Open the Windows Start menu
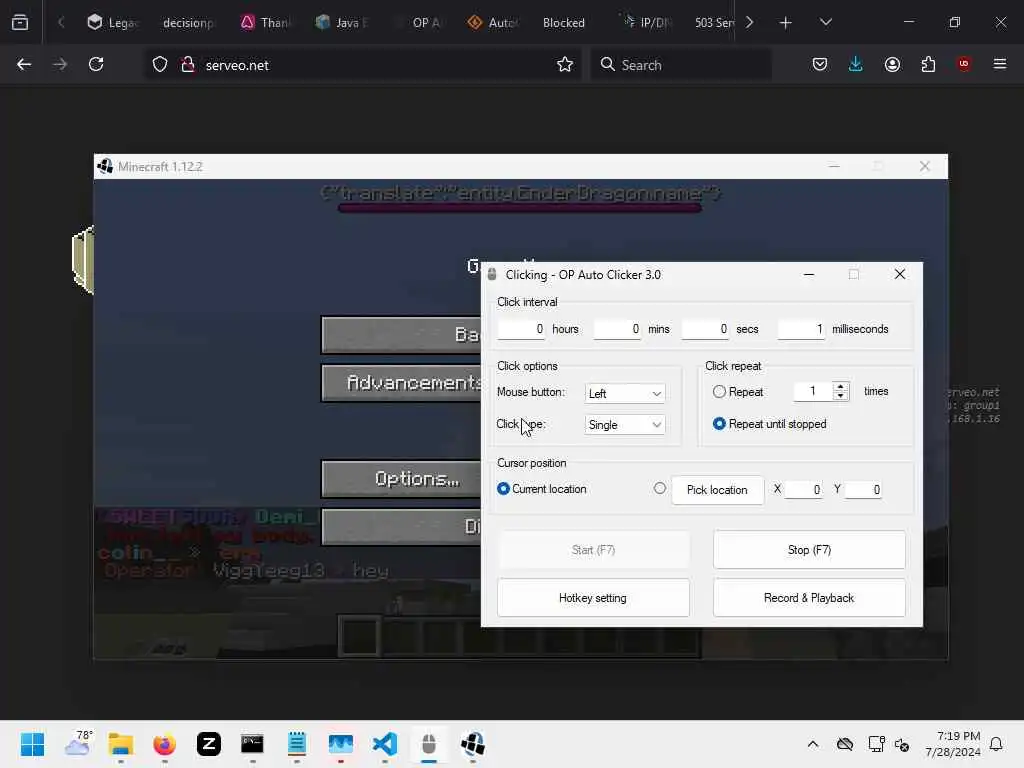Viewport: 1024px width, 768px height. (32, 744)
